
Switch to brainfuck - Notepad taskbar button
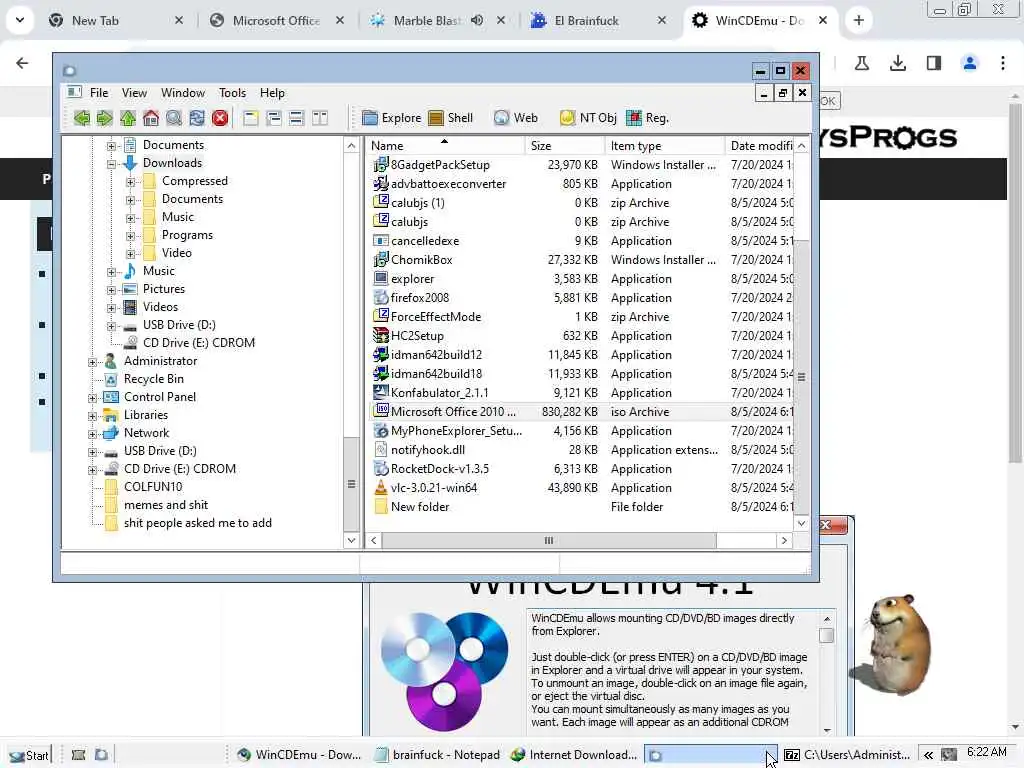pyautogui.click(x=438, y=755)
